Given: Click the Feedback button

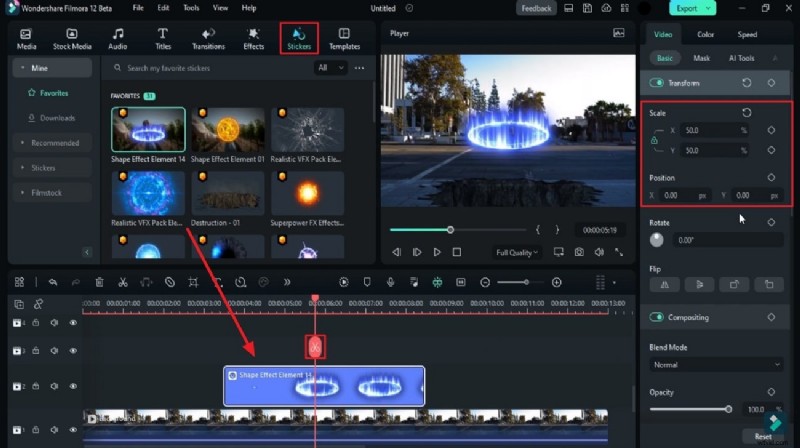Looking at the screenshot, I should (x=536, y=8).
